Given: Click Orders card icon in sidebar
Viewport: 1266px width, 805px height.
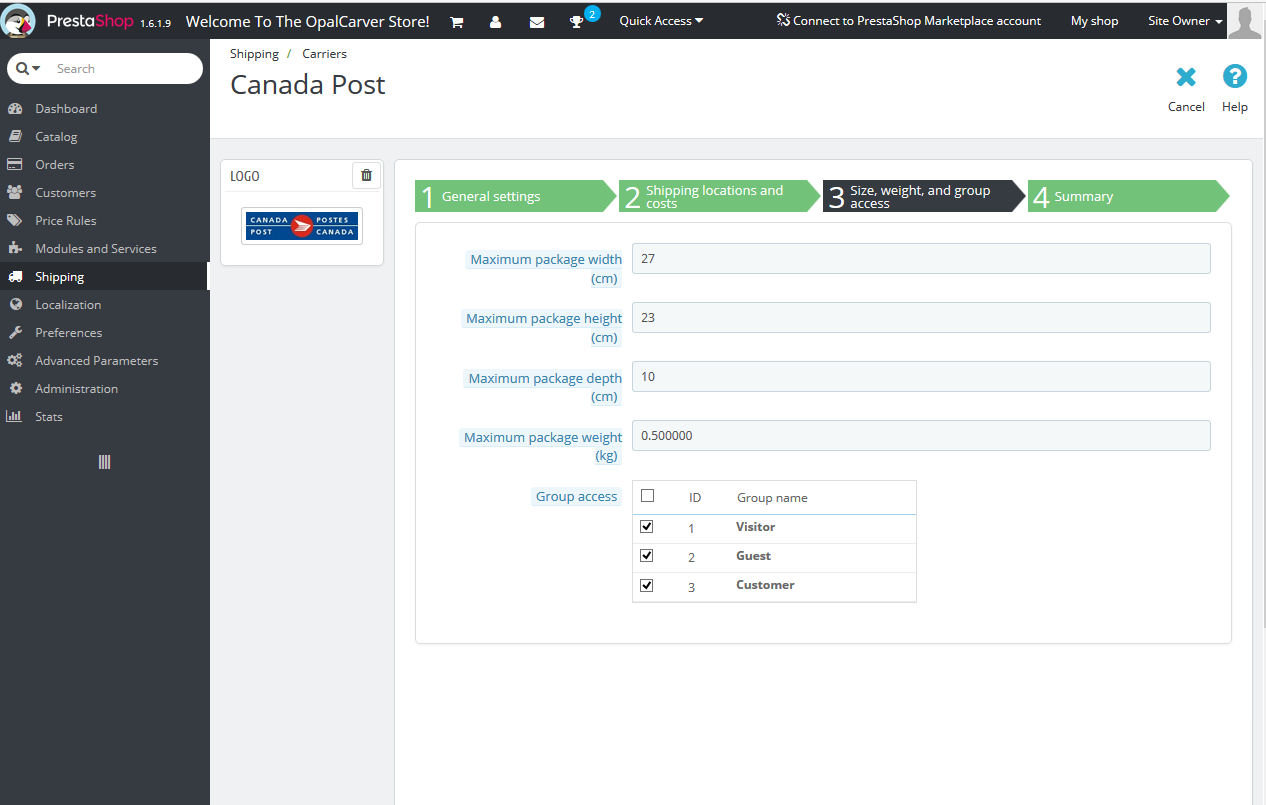Looking at the screenshot, I should click(x=15, y=164).
